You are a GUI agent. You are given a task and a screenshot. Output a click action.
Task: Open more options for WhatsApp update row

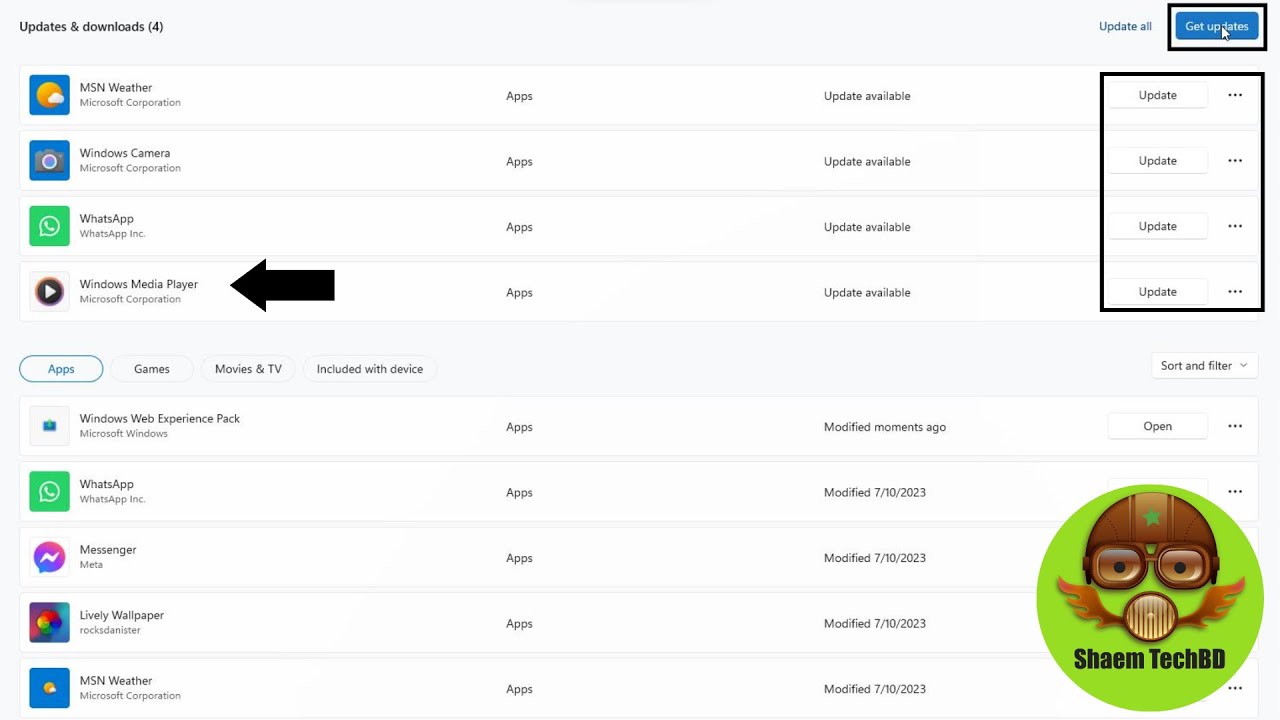tap(1235, 226)
